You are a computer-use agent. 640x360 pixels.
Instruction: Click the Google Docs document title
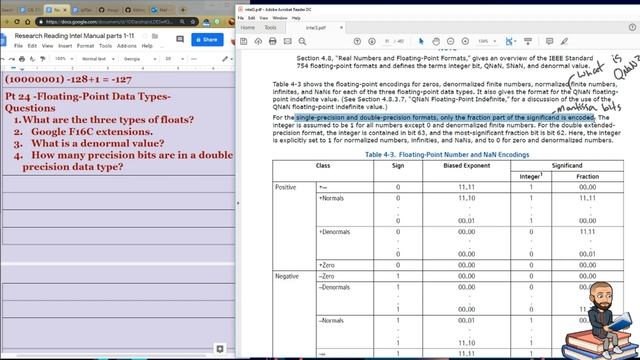(x=74, y=36)
